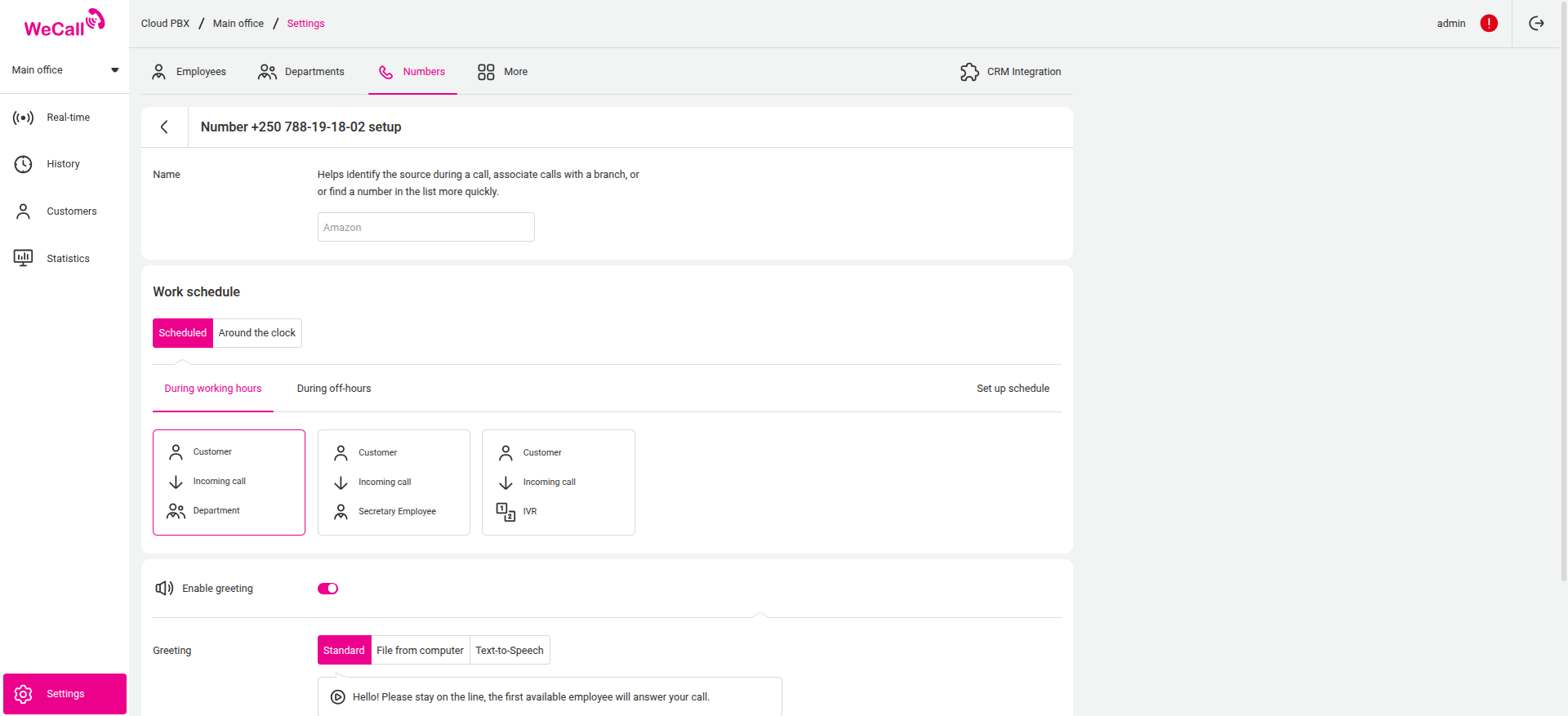Switch to During off-hours tab
This screenshot has height=716, width=1568.
tap(334, 389)
